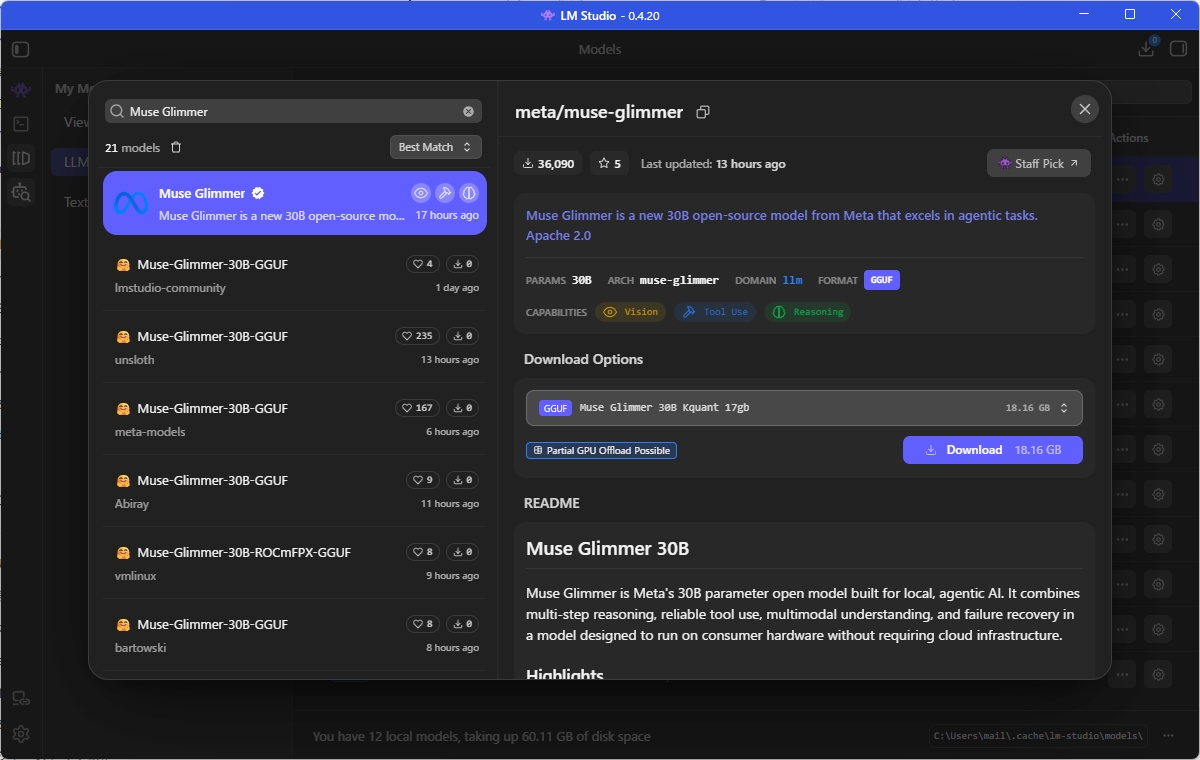Select the unsloth Muse-Glimmer-30B-GGUF result

coord(295,347)
